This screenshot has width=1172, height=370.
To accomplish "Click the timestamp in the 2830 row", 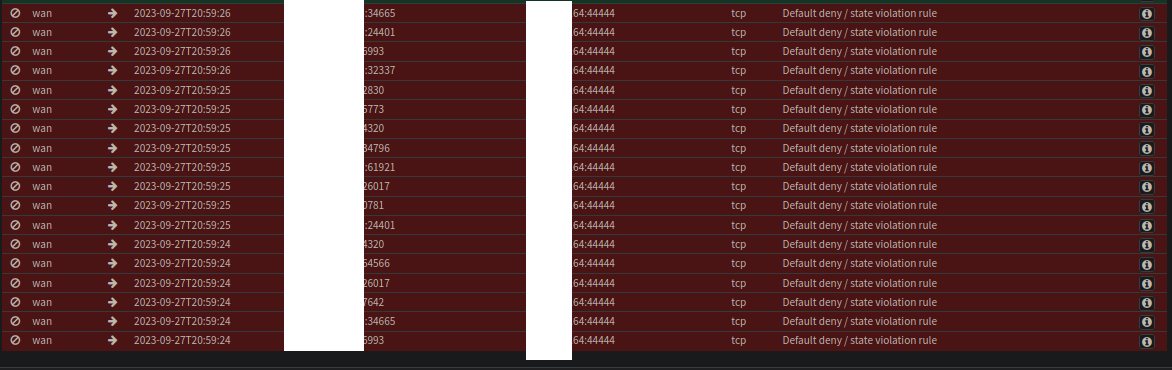I will (x=182, y=90).
